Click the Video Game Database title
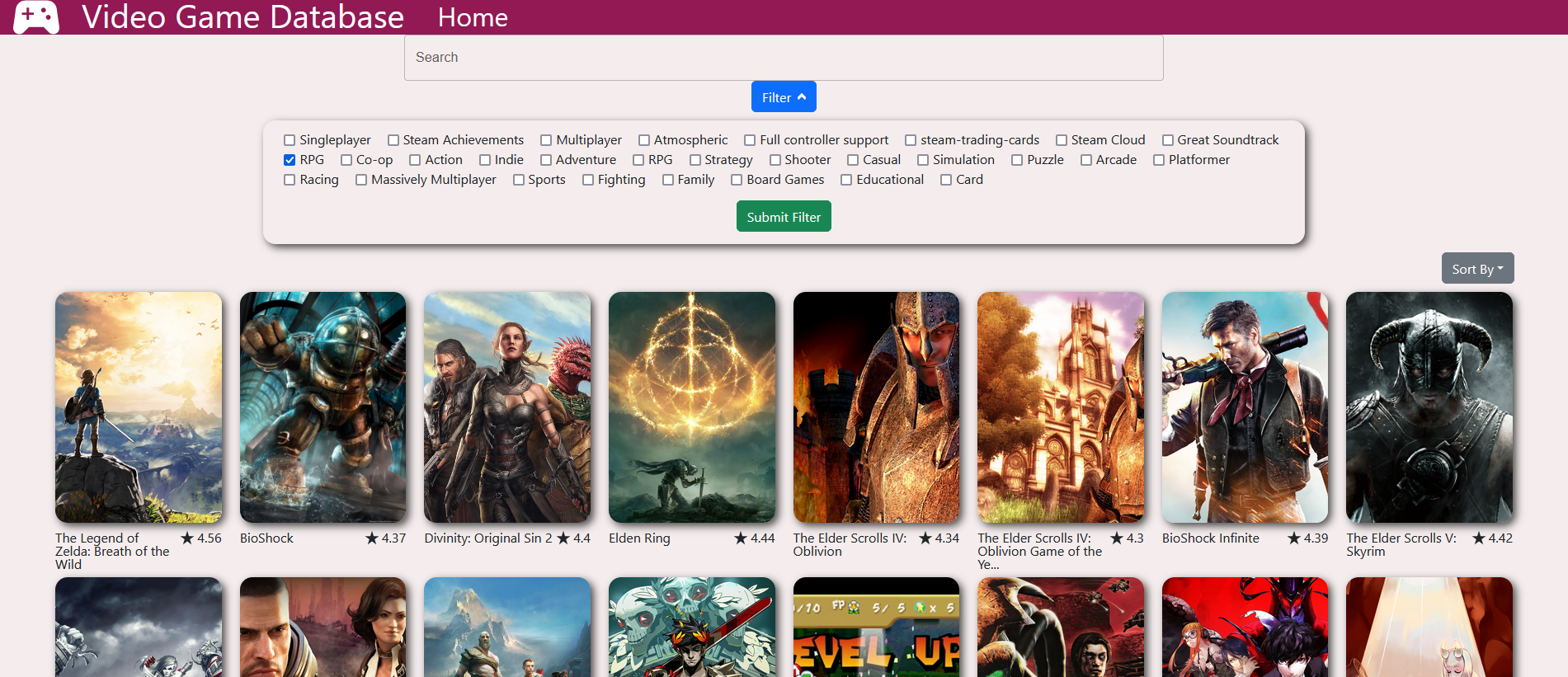Image resolution: width=1568 pixels, height=677 pixels. tap(242, 16)
